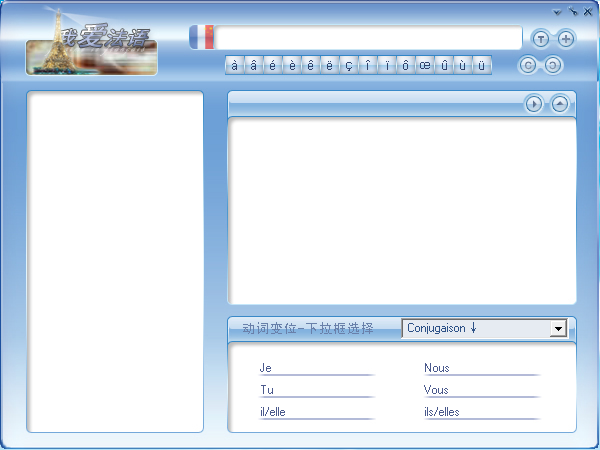600x450 pixels.
Task: Insert the ô accent character
Action: [x=406, y=65]
